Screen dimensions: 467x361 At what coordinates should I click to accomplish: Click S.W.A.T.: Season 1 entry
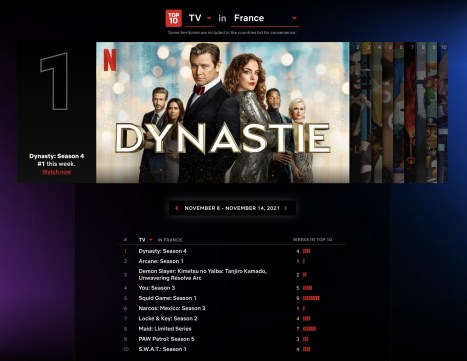pos(162,349)
